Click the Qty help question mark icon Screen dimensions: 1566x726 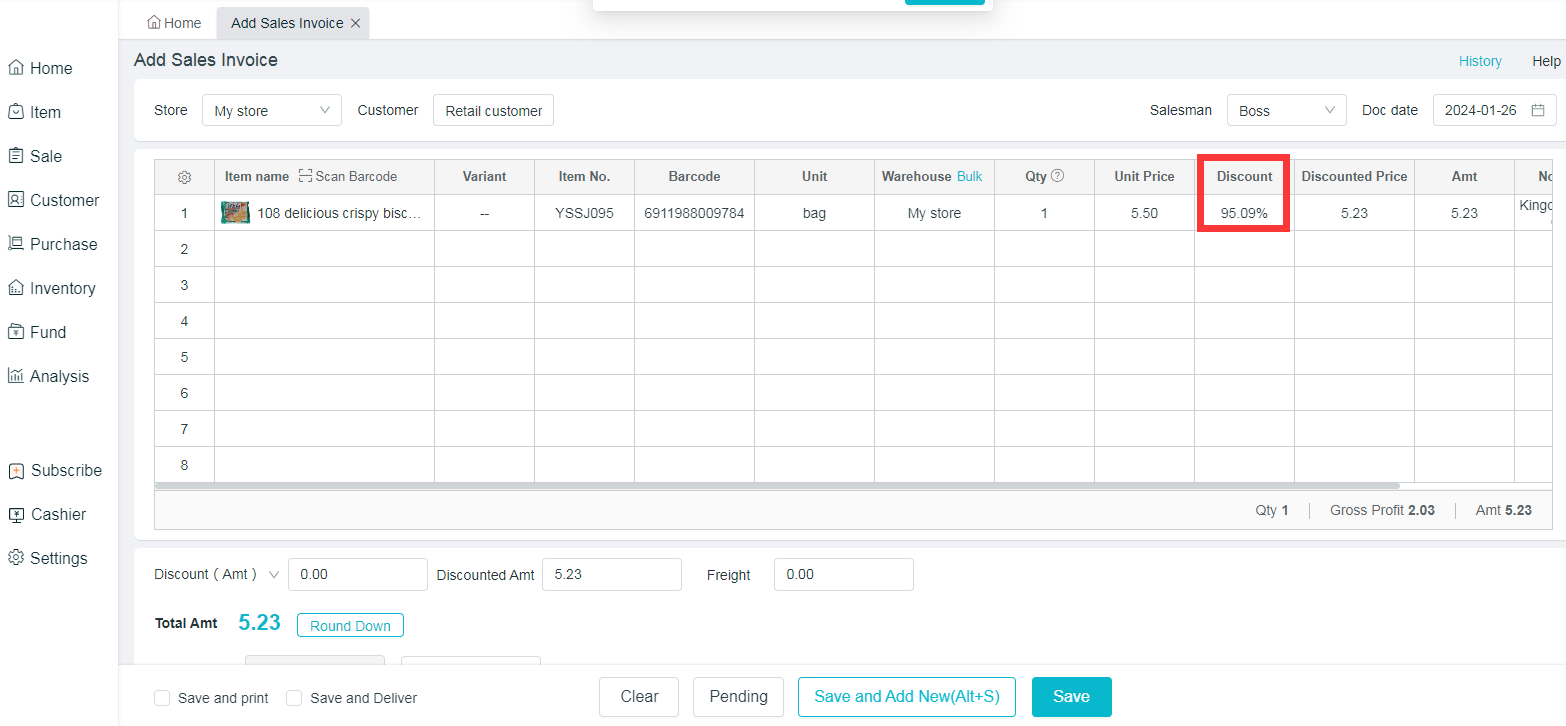(x=1057, y=176)
